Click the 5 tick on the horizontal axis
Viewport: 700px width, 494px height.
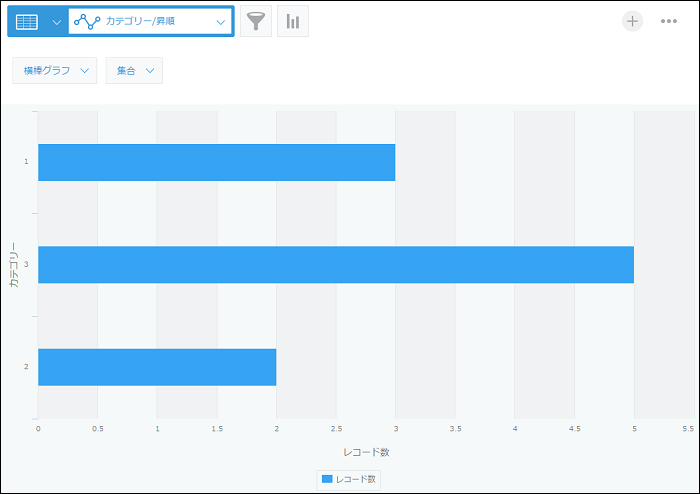(x=634, y=428)
